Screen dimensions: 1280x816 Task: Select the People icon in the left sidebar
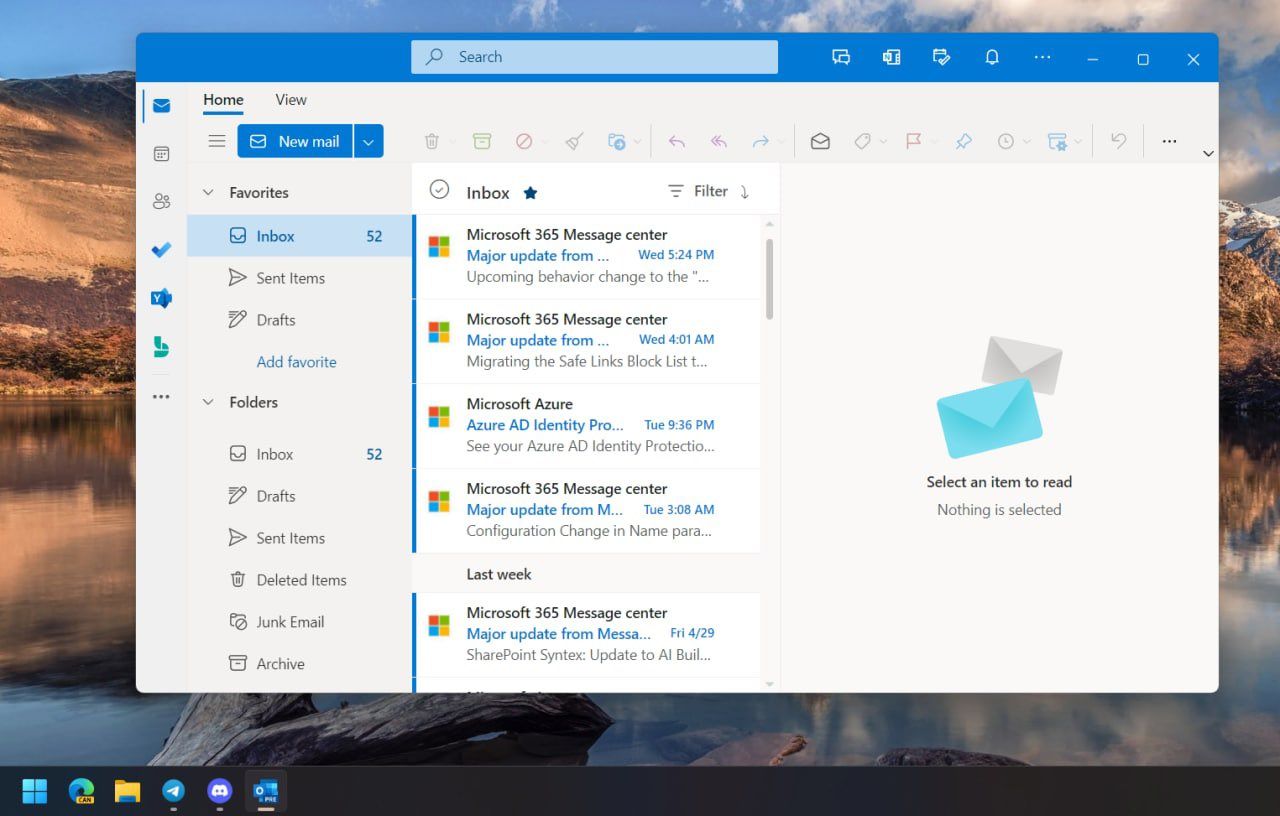pyautogui.click(x=161, y=200)
